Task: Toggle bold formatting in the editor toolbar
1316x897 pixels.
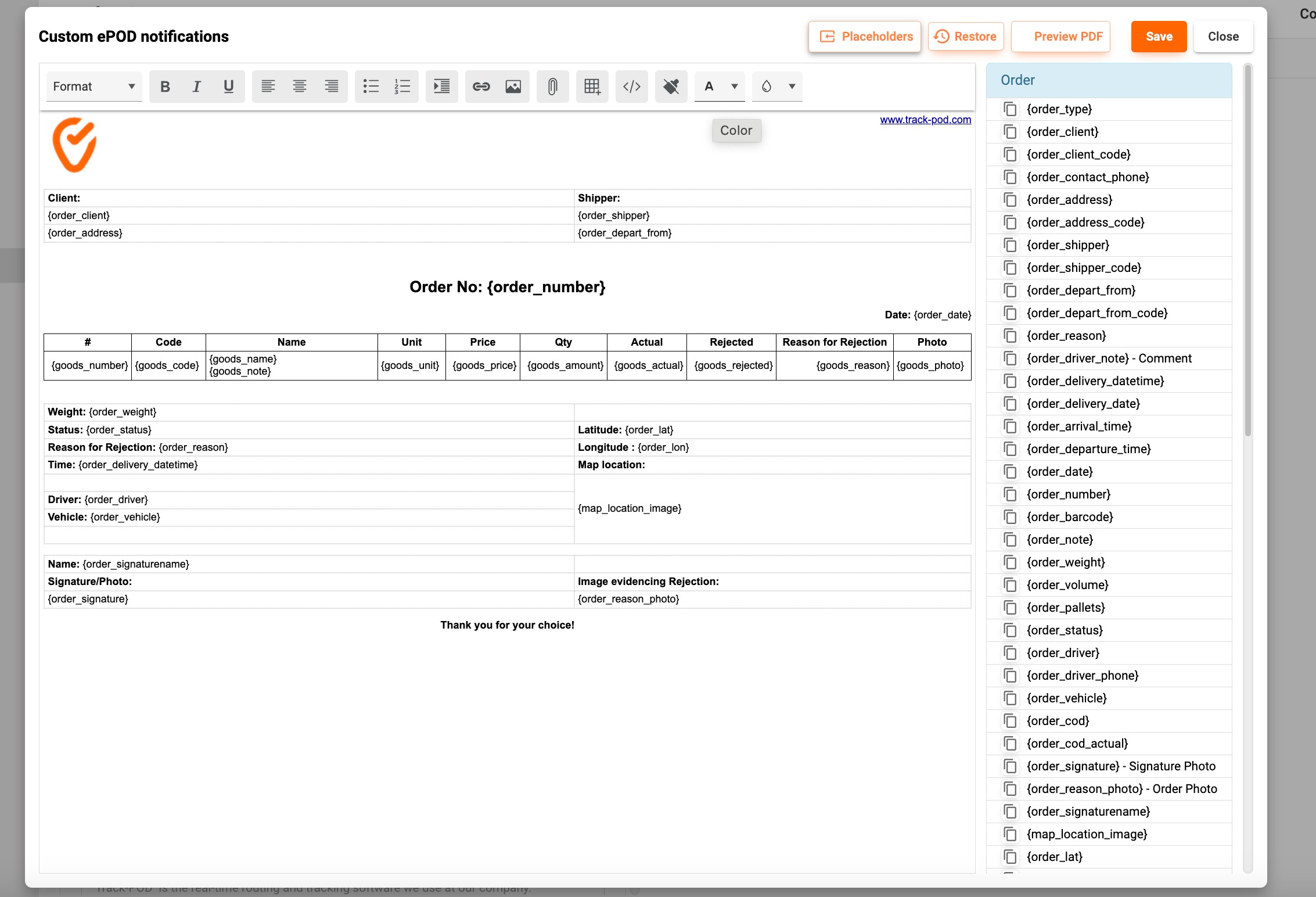Action: (165, 87)
